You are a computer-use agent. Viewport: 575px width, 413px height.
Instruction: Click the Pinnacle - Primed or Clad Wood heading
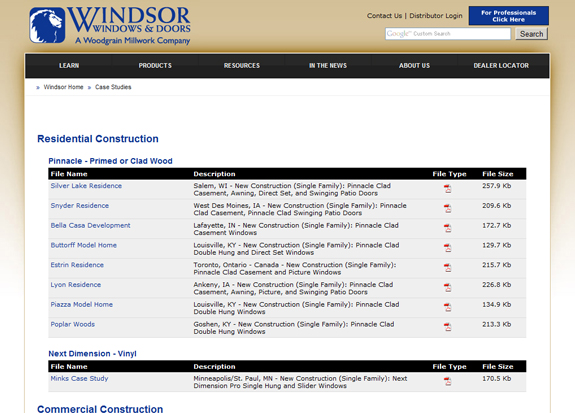coord(110,161)
